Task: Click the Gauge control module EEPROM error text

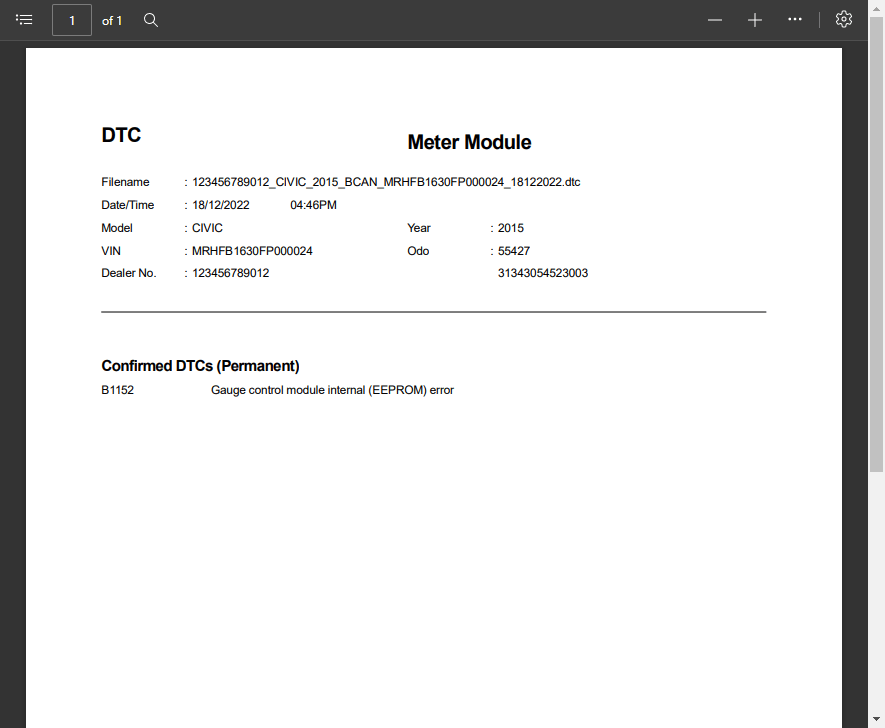Action: [x=332, y=390]
